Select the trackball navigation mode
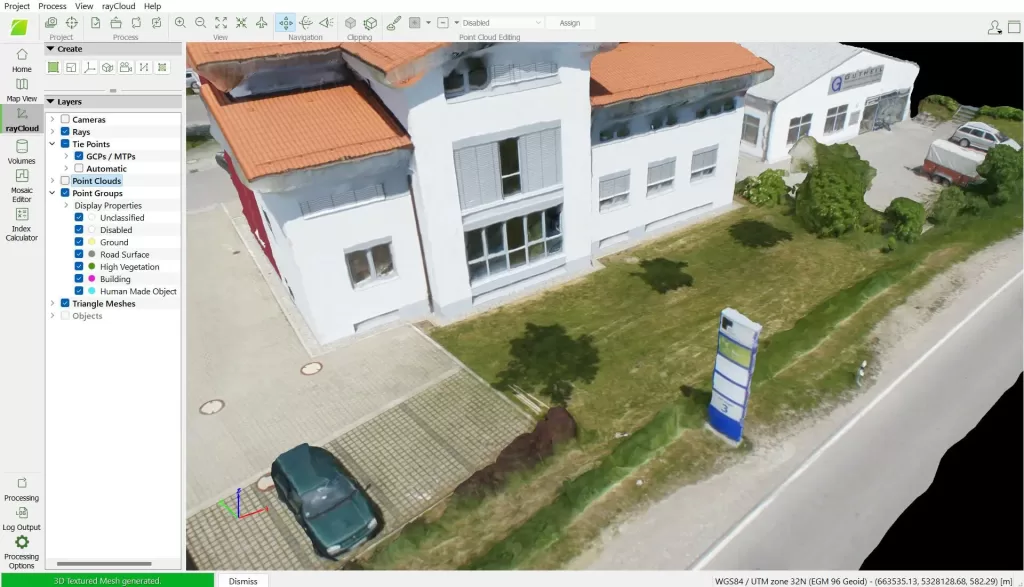The height and width of the screenshot is (587, 1024). 306,23
